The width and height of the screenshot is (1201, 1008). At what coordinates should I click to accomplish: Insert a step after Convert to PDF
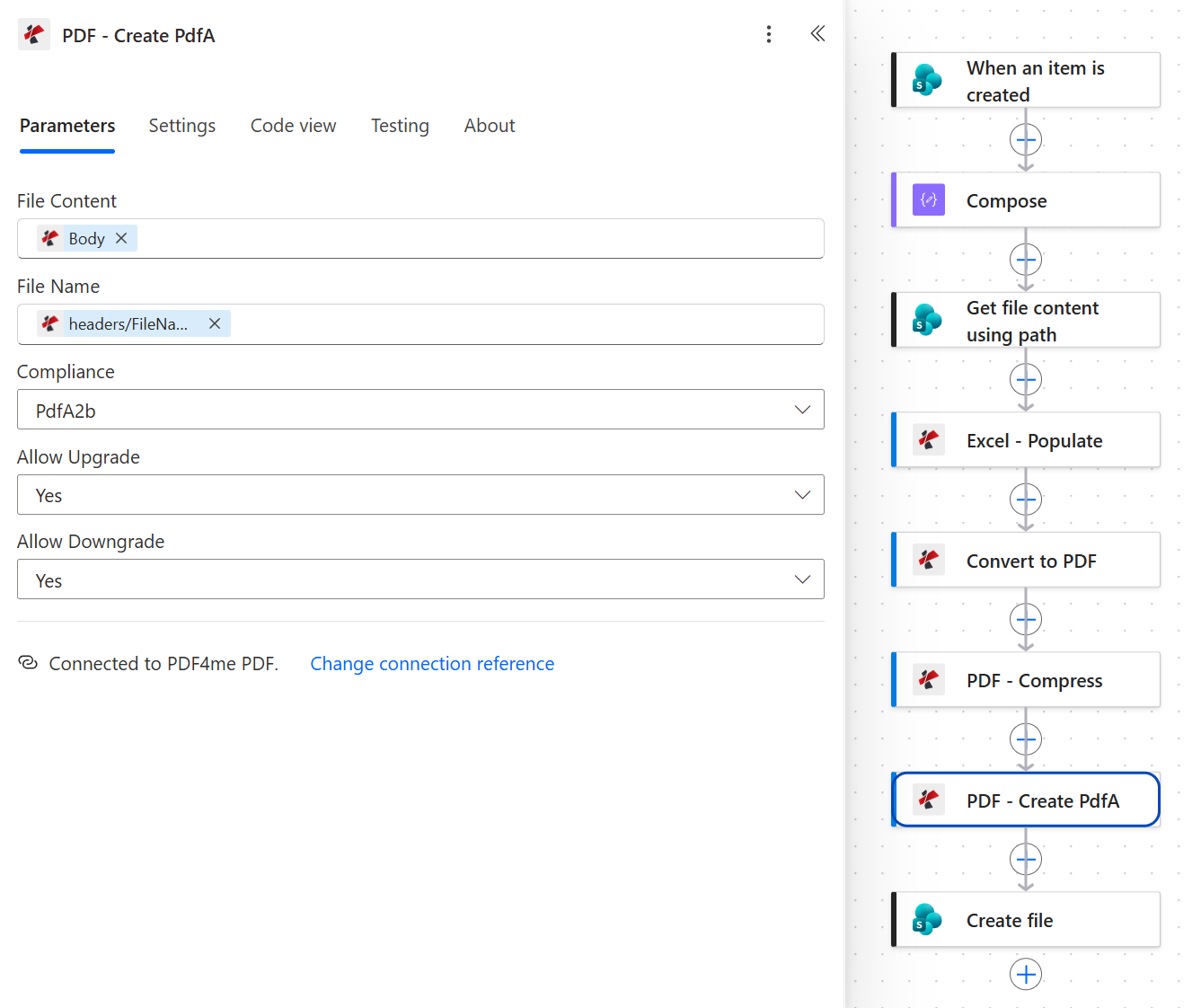point(1026,619)
